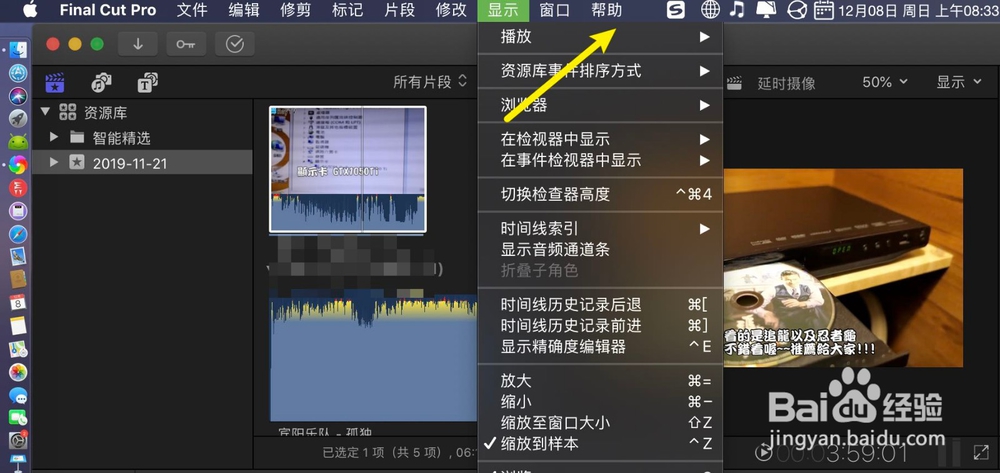The width and height of the screenshot is (1000, 473).
Task: Open the 时间线索引 submenu
Action: (600, 228)
